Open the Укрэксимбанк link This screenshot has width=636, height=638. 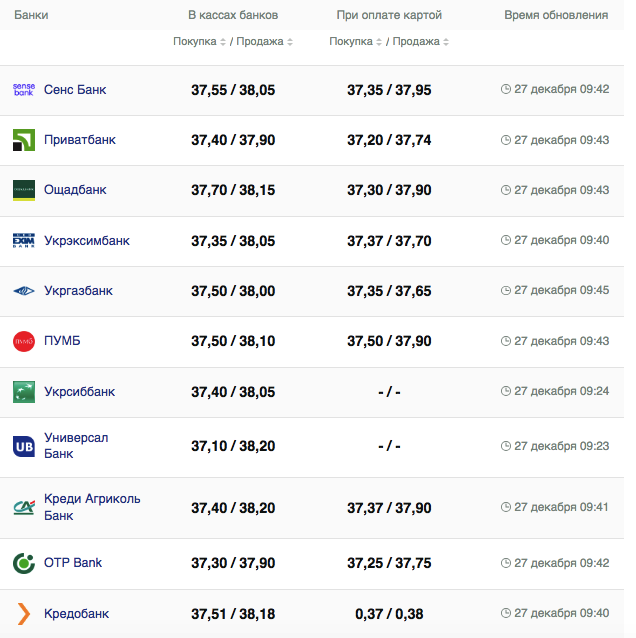[87, 241]
